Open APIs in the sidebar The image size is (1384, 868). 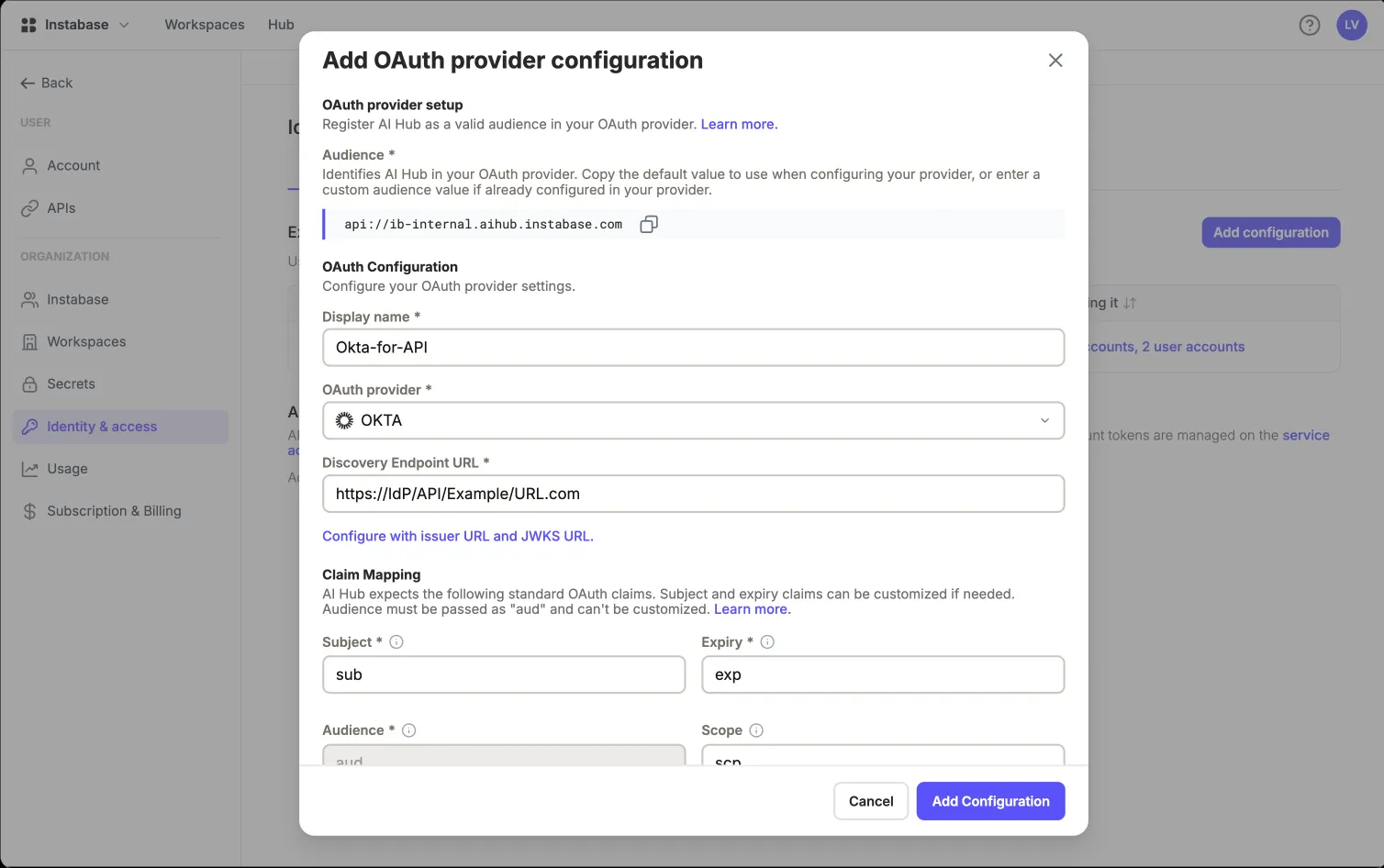coord(120,208)
